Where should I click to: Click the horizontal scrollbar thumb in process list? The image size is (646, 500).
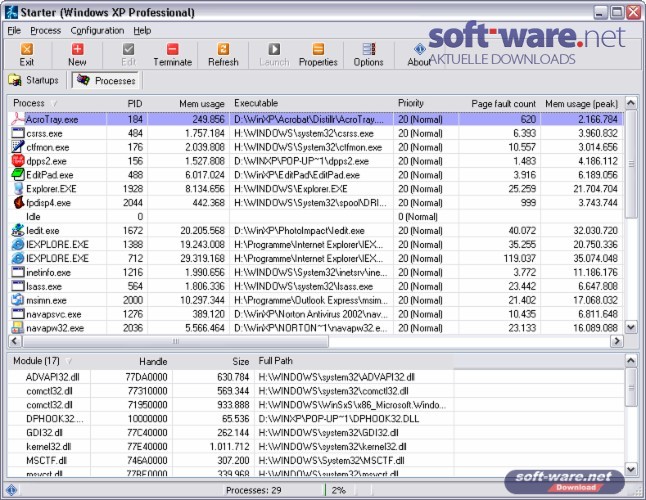[176, 341]
